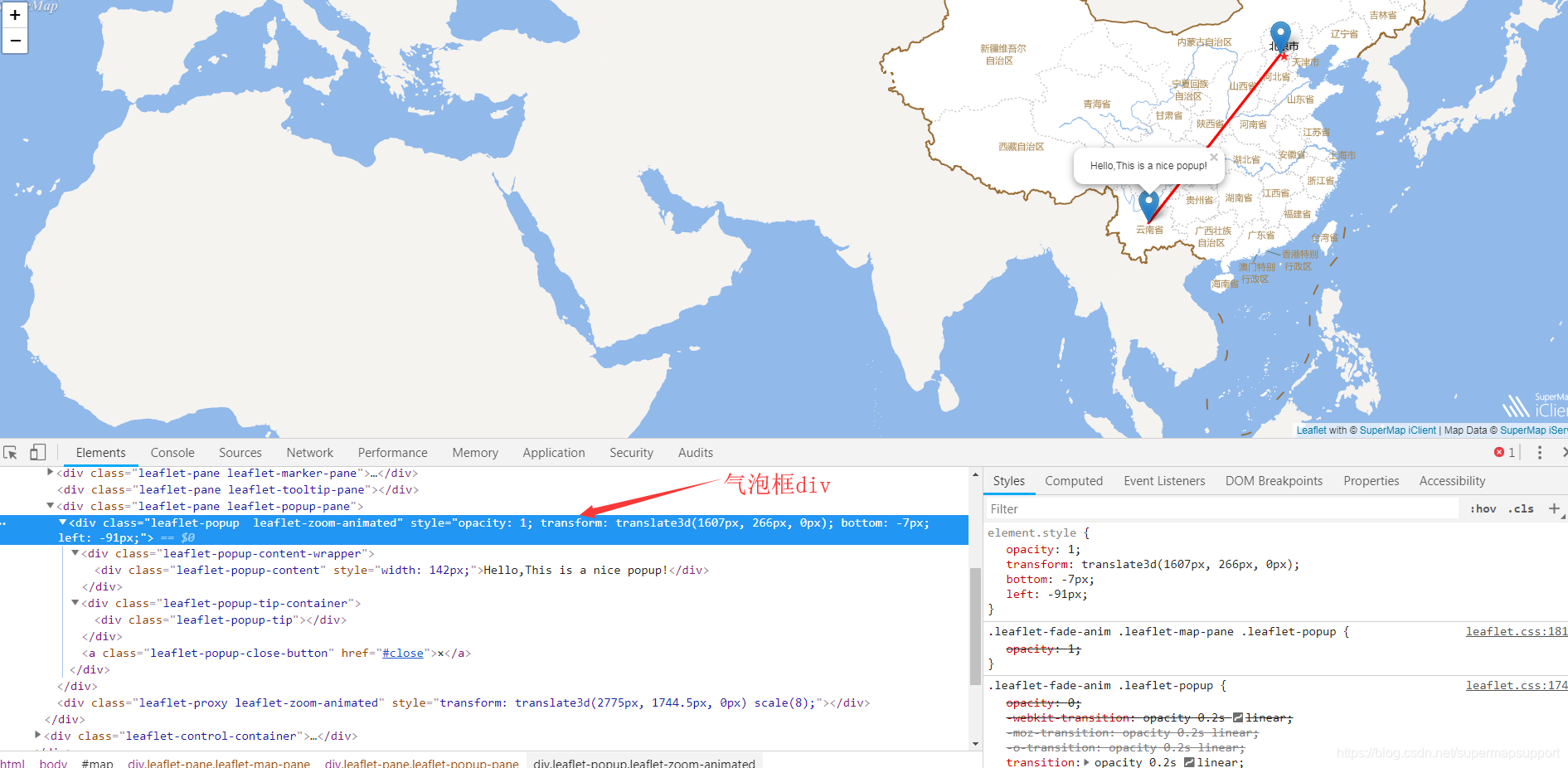Collapse the leaflet-popup-pane div node
This screenshot has width=1568, height=768.
[x=50, y=505]
